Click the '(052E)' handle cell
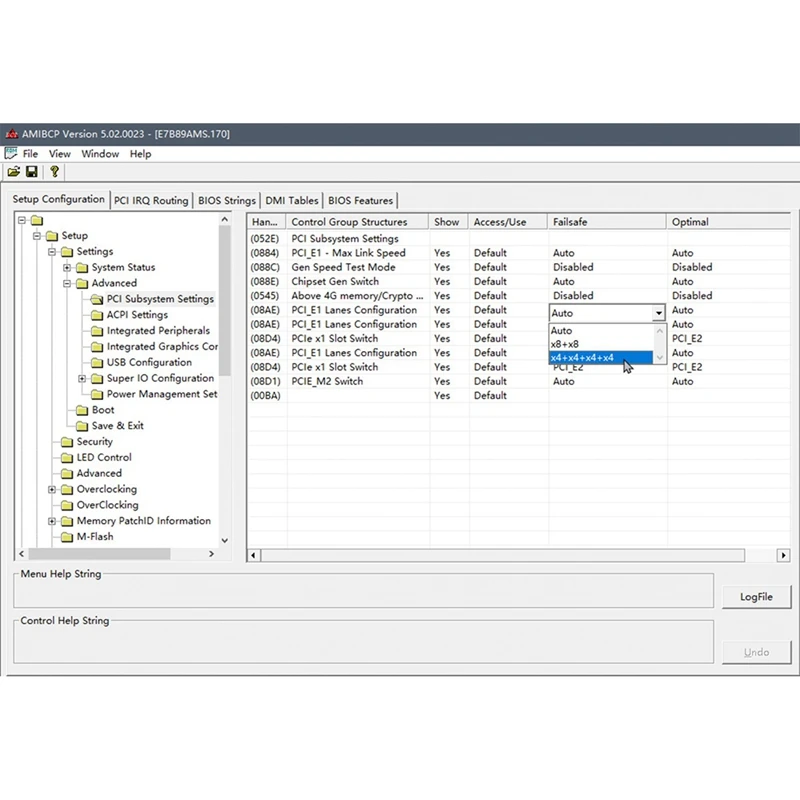This screenshot has width=800, height=800. point(265,239)
